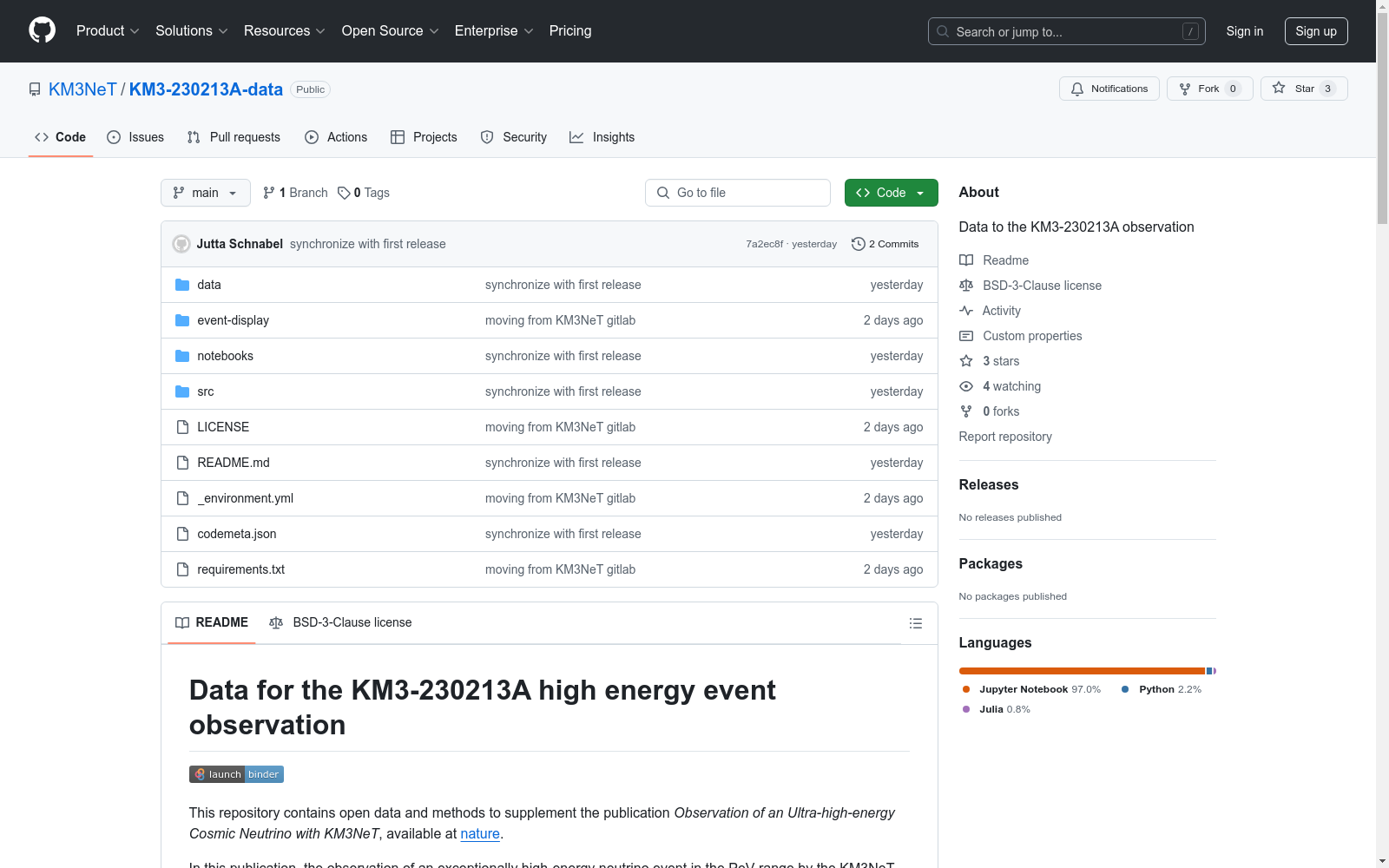
Task: Click Report repository link
Action: pos(1005,437)
